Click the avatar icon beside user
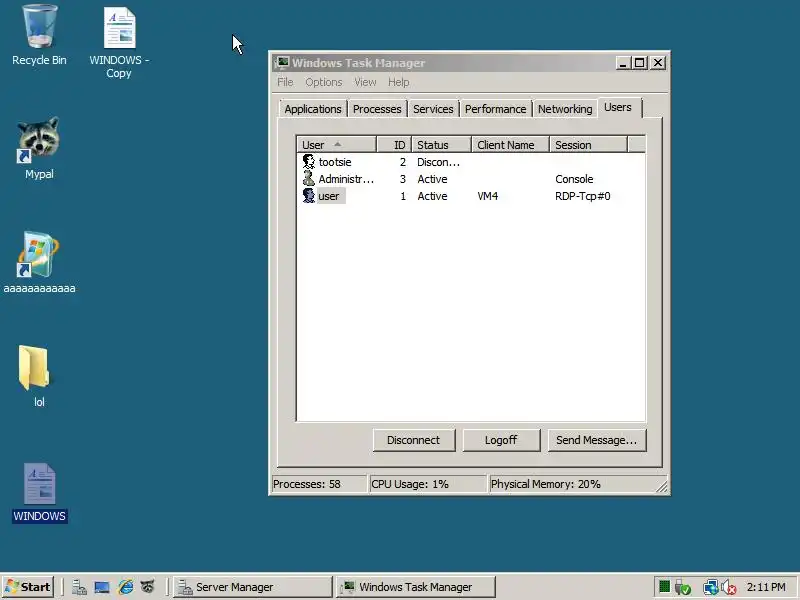Viewport: 800px width, 600px height. (309, 196)
